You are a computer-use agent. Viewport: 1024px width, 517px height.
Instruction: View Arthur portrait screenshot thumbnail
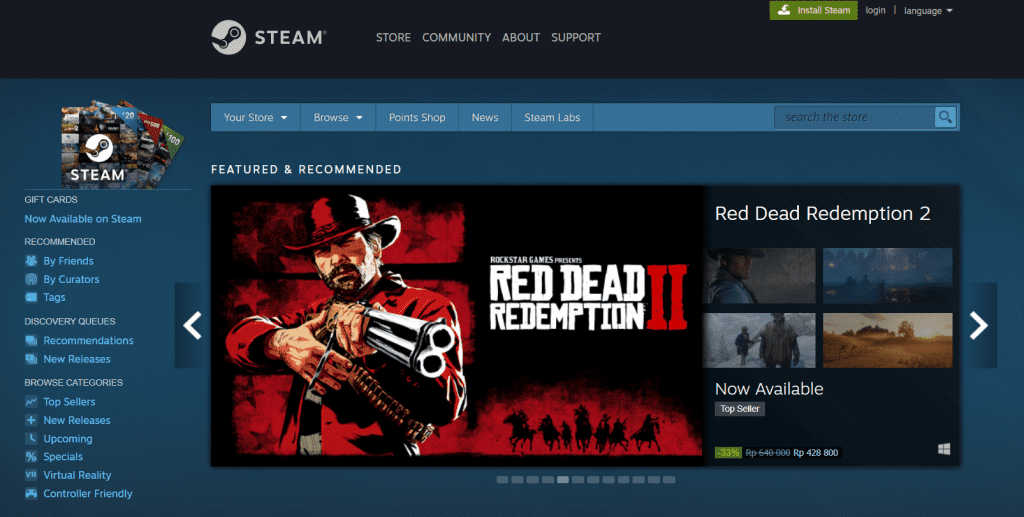click(759, 275)
